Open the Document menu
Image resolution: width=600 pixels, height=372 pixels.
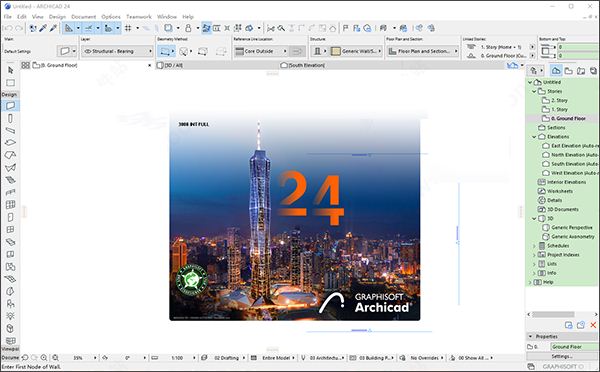pyautogui.click(x=83, y=17)
